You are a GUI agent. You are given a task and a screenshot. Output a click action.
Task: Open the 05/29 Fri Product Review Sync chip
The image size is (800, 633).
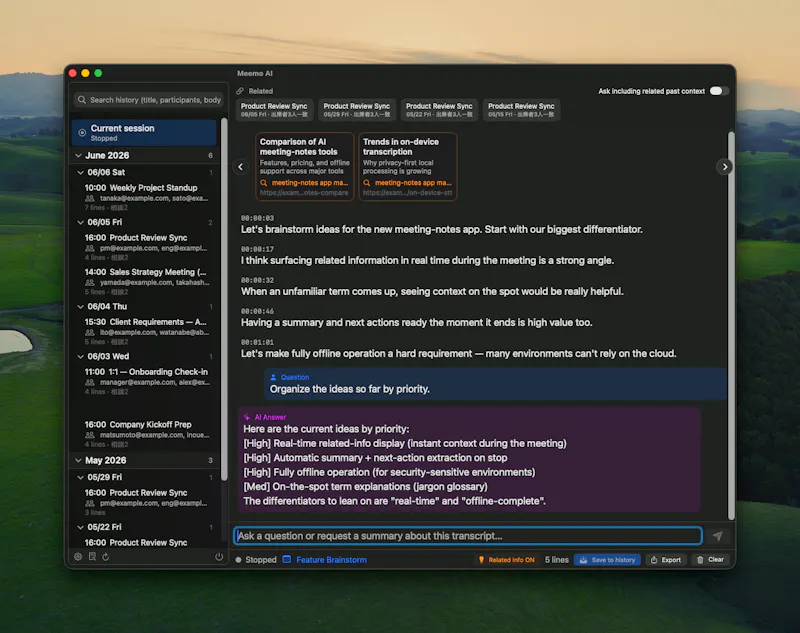coord(357,110)
